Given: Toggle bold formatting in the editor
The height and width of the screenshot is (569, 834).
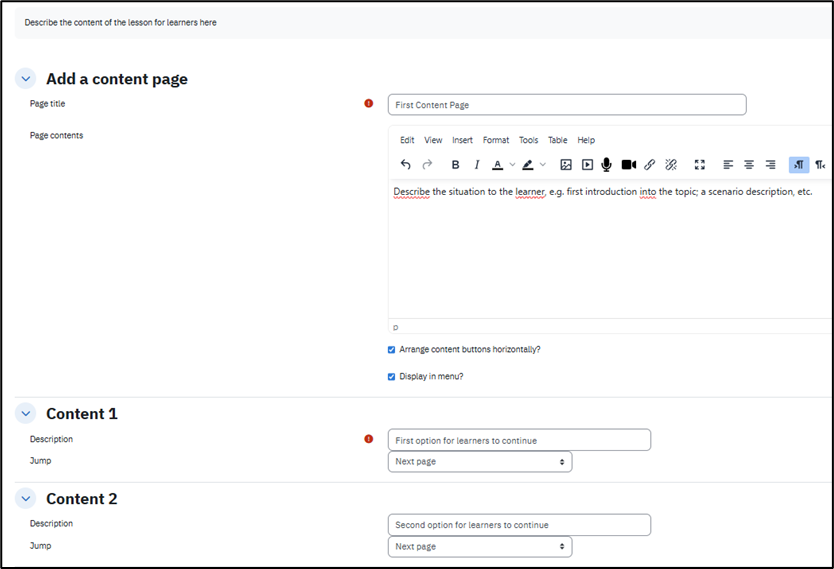Looking at the screenshot, I should click(x=455, y=165).
